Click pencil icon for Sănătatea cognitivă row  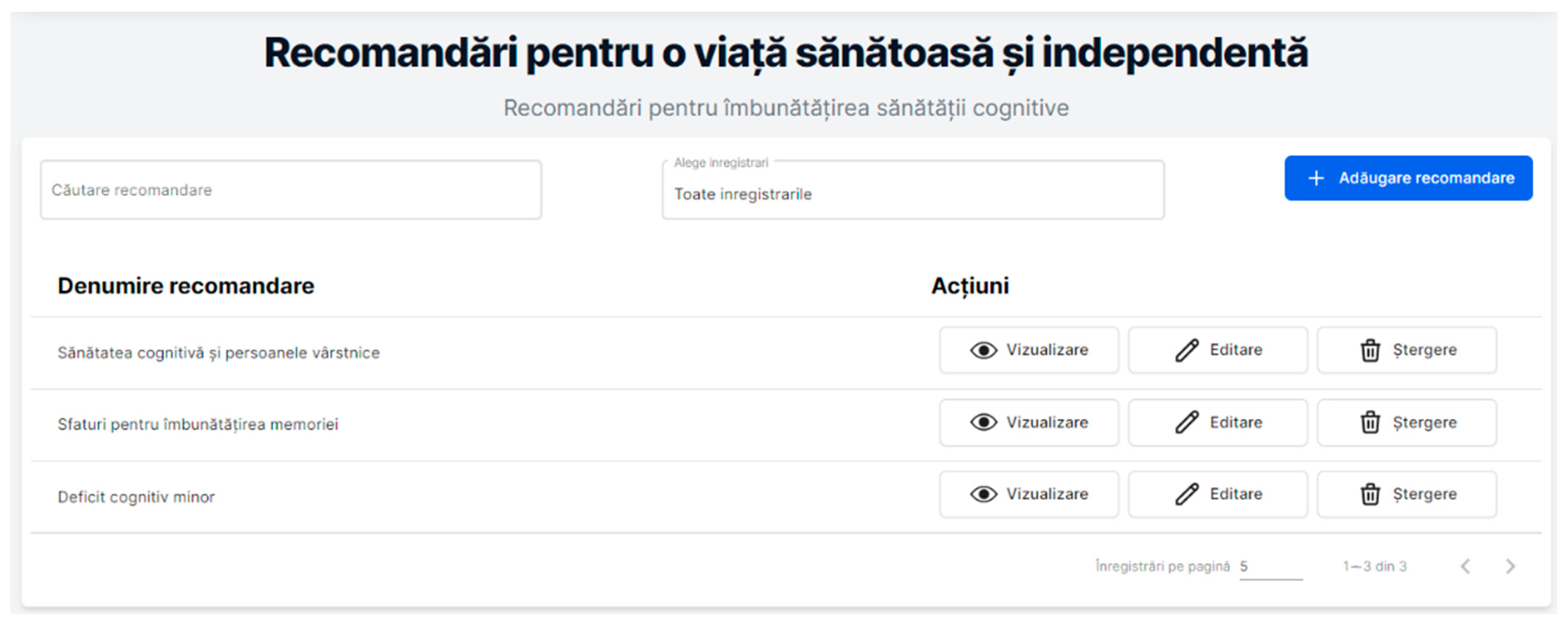click(1186, 350)
